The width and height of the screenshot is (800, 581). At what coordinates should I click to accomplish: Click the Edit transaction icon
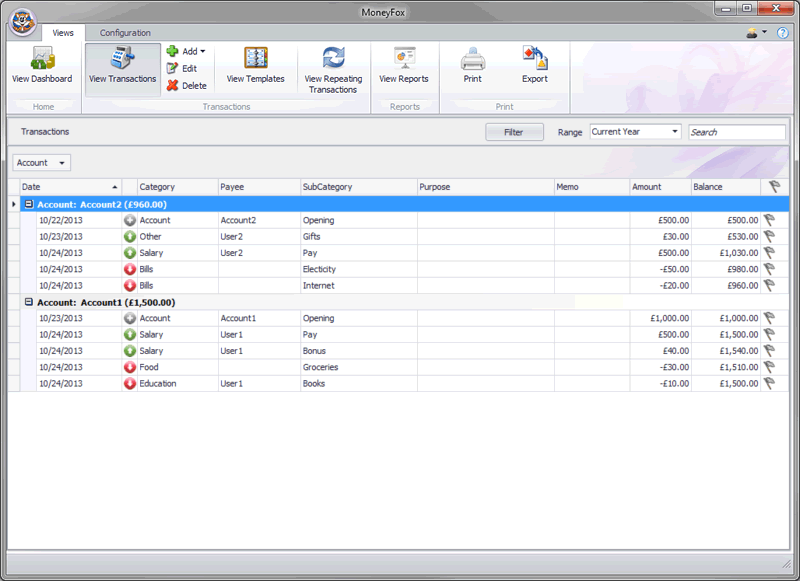coord(173,68)
